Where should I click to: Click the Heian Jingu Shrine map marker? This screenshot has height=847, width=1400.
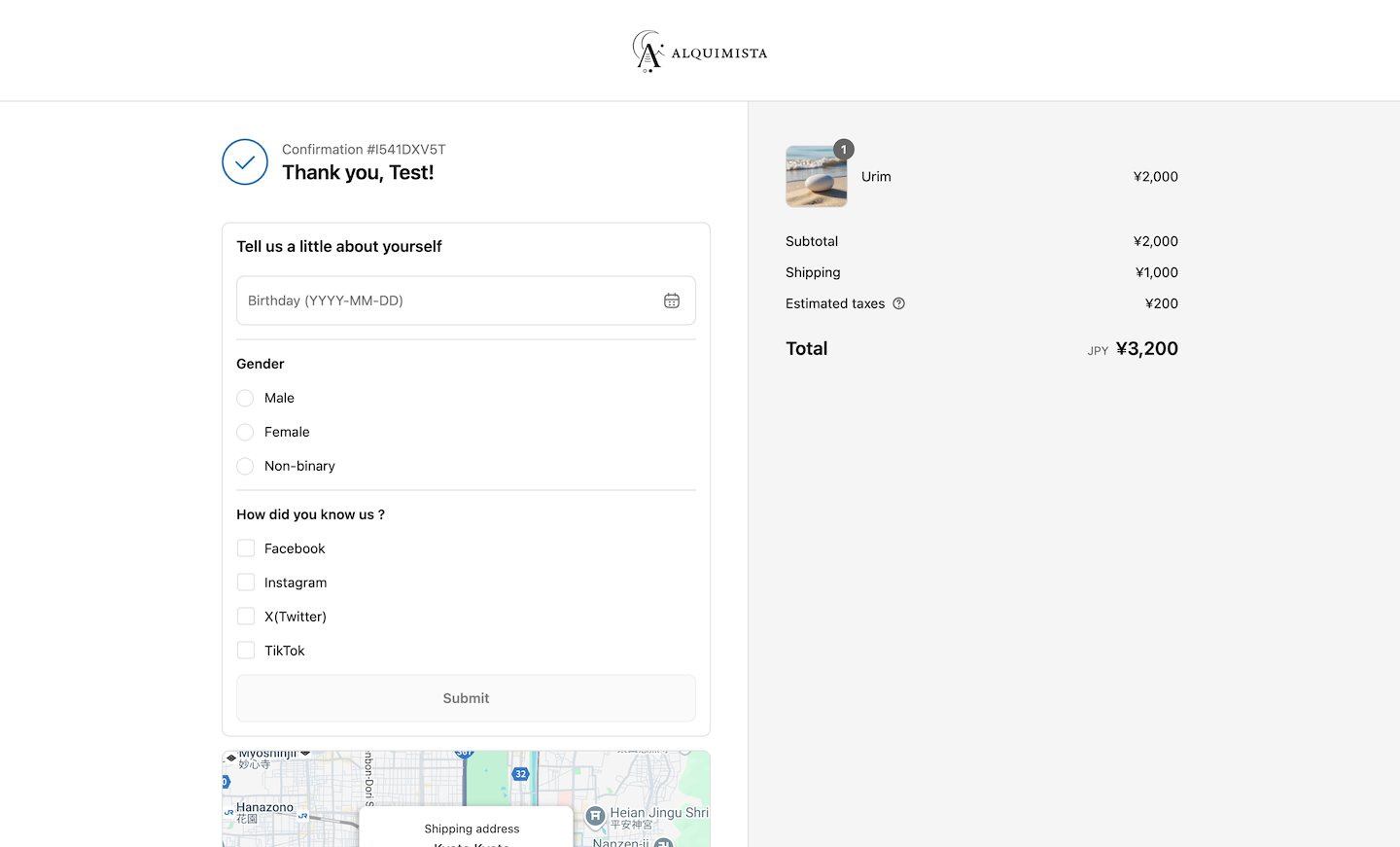[x=595, y=817]
